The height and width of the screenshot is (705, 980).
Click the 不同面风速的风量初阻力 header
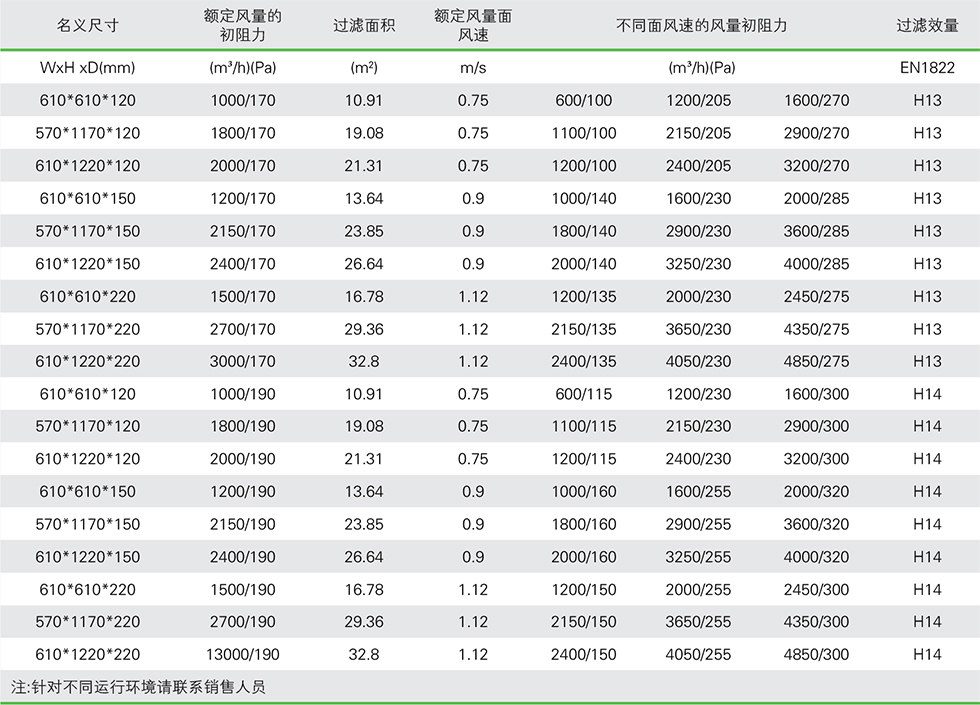pyautogui.click(x=701, y=25)
